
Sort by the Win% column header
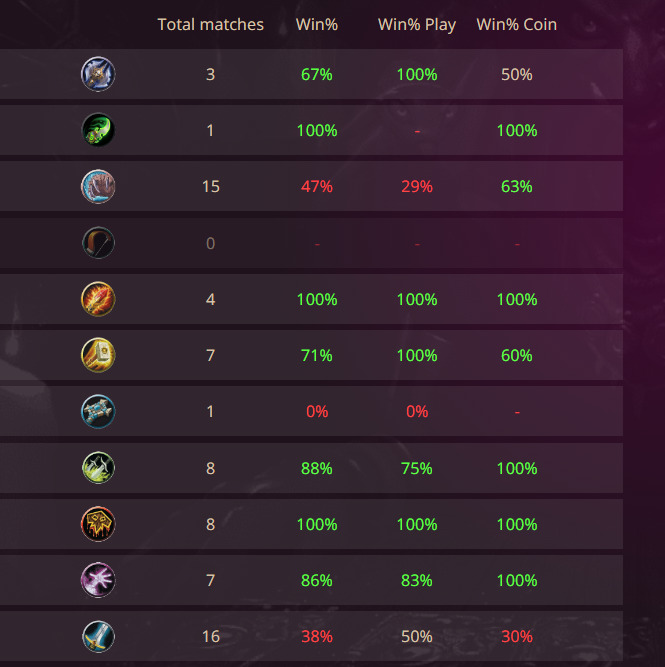tap(317, 24)
